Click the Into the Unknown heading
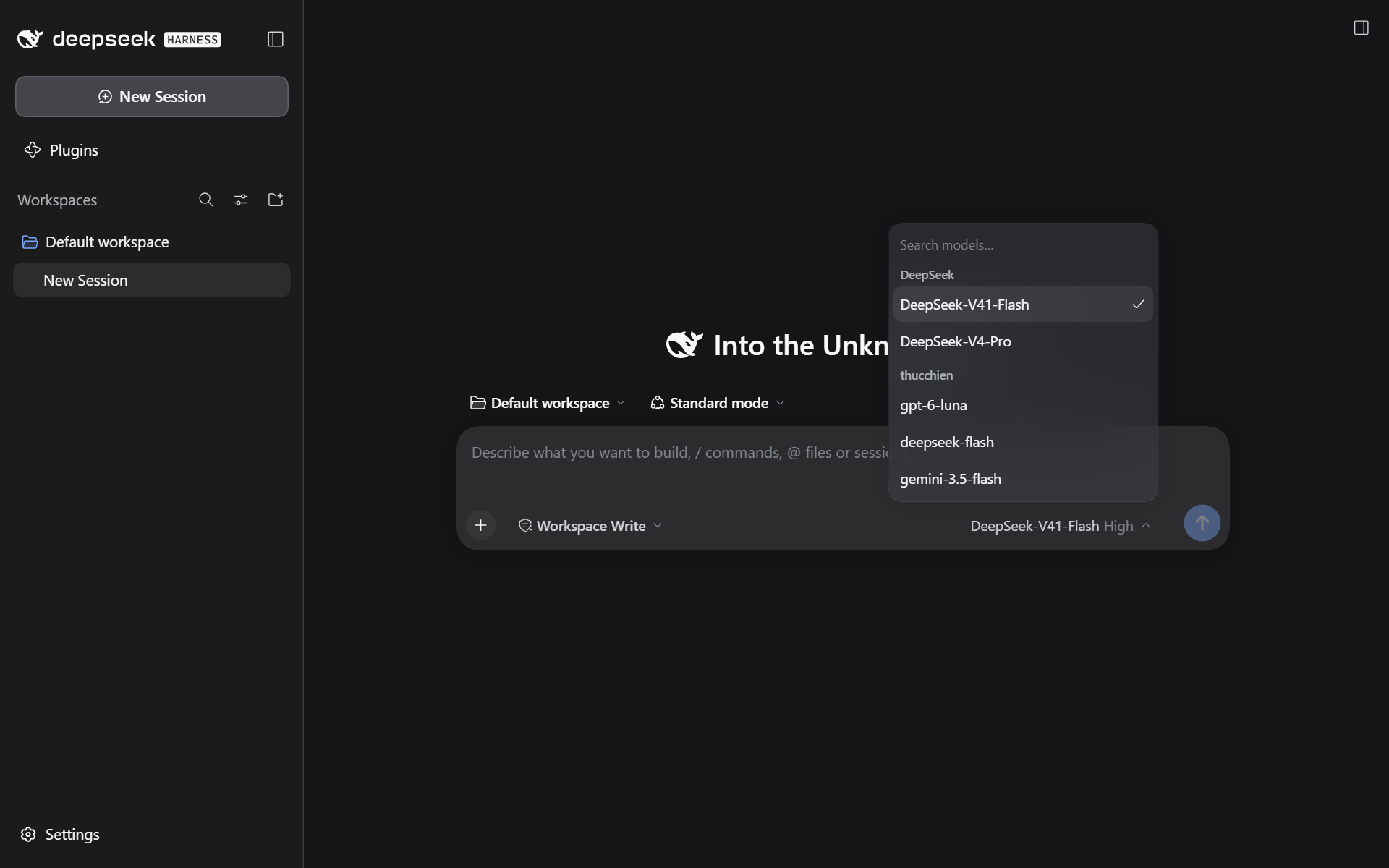The width and height of the screenshot is (1389, 868). (x=801, y=346)
